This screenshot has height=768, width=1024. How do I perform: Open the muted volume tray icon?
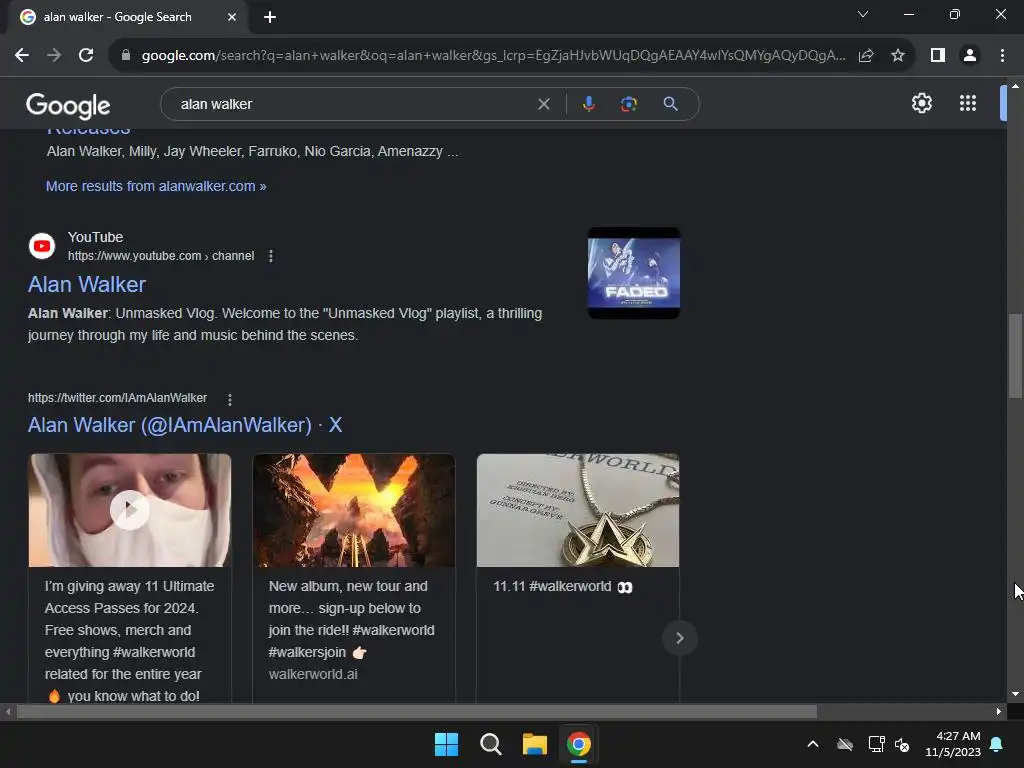(x=902, y=744)
